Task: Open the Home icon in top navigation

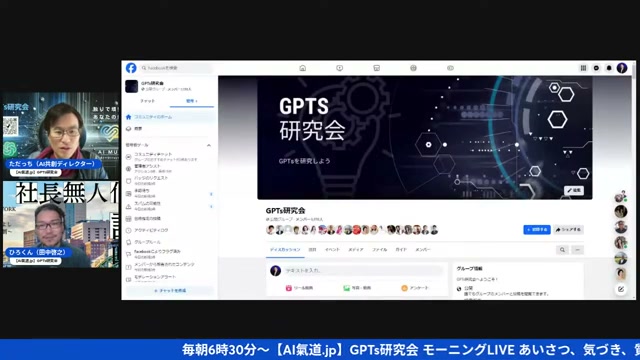Action: (x=302, y=68)
